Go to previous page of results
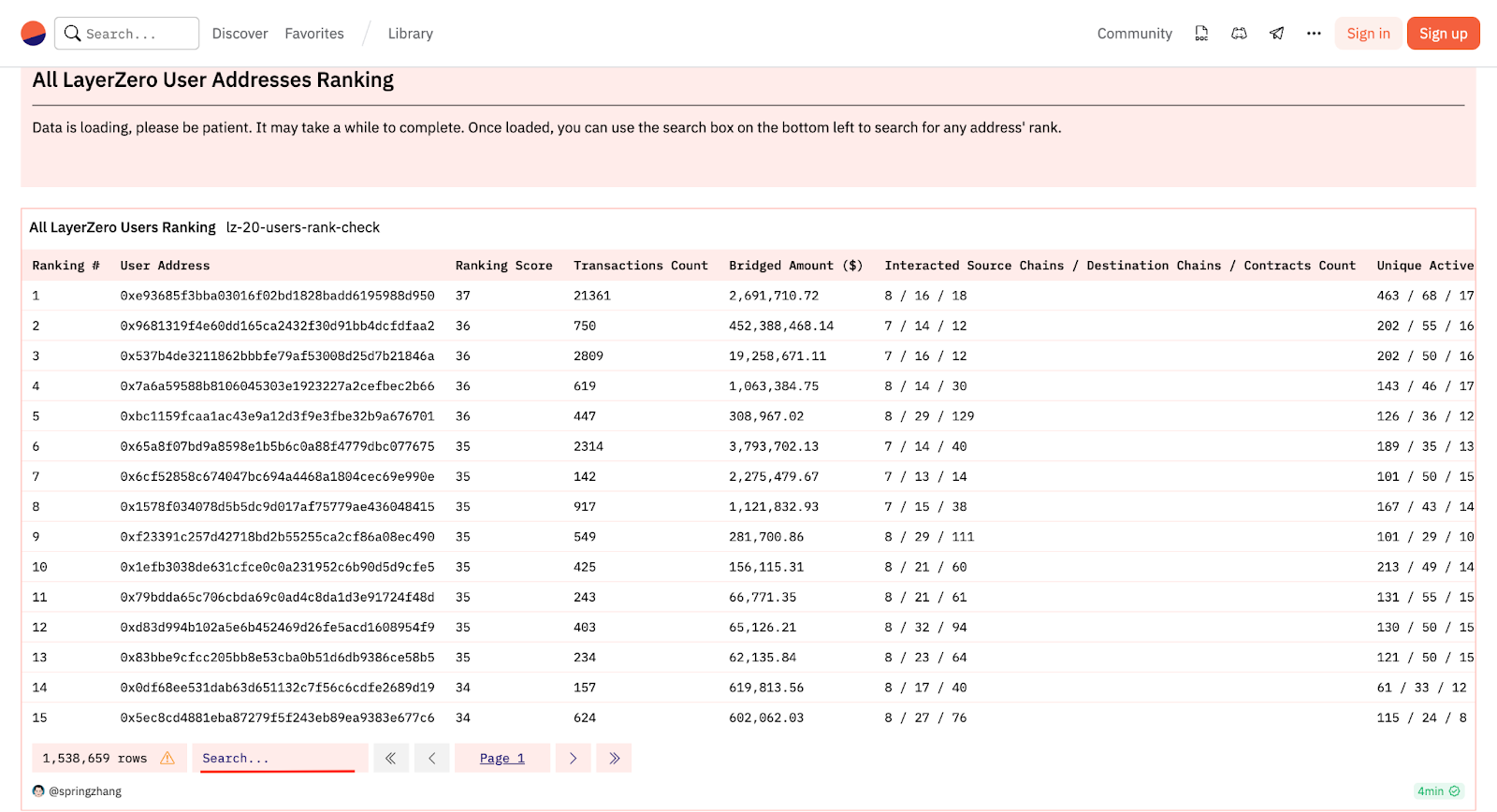This screenshot has width=1497, height=812. 432,758
